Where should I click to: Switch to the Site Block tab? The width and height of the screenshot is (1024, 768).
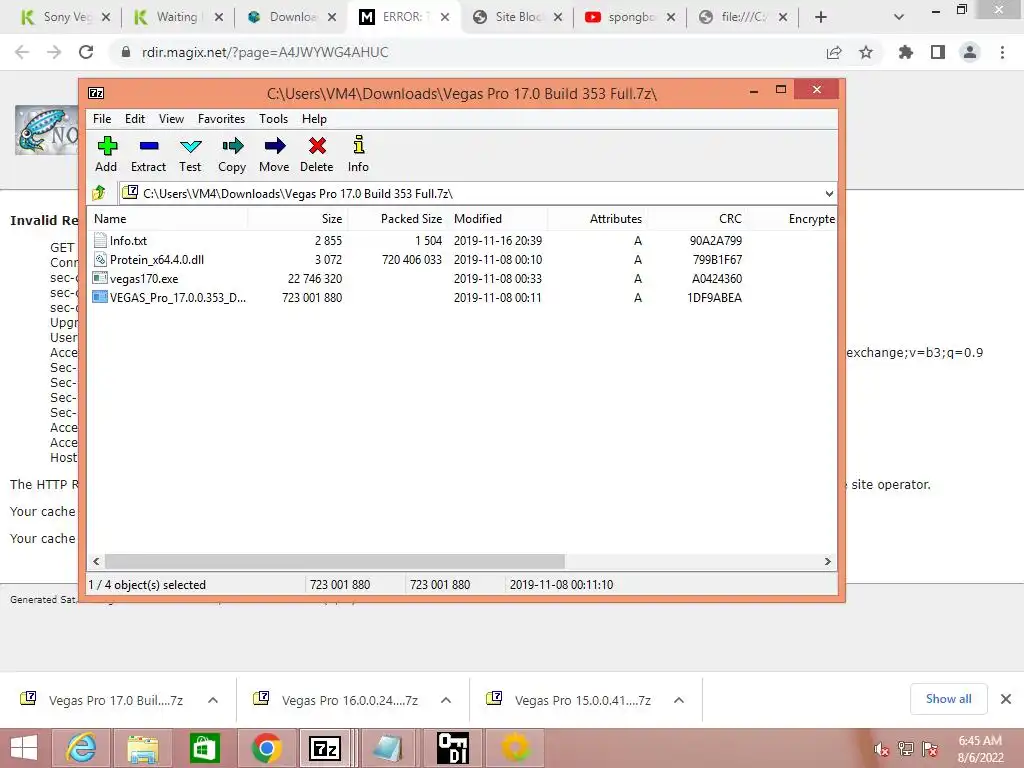(517, 17)
